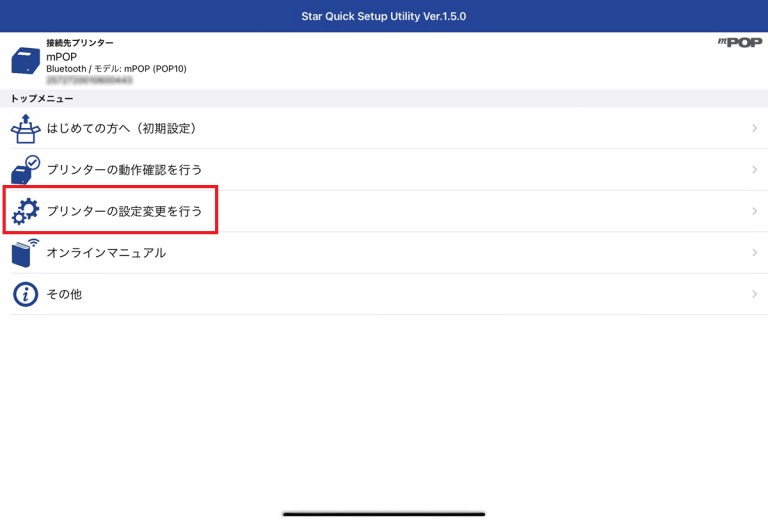Tap the info circle icon for その他
The height and width of the screenshot is (521, 768).
pos(25,294)
